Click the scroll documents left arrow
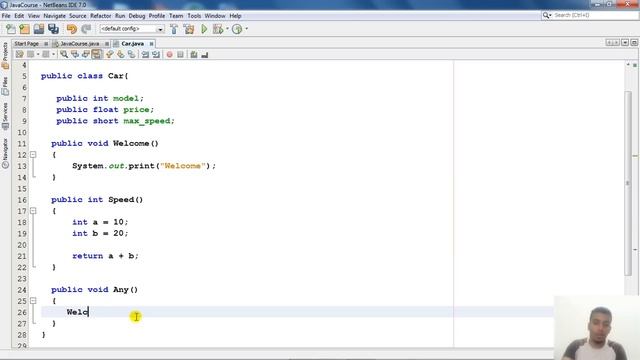Screen dimensions: 640x360 (x=609, y=42)
